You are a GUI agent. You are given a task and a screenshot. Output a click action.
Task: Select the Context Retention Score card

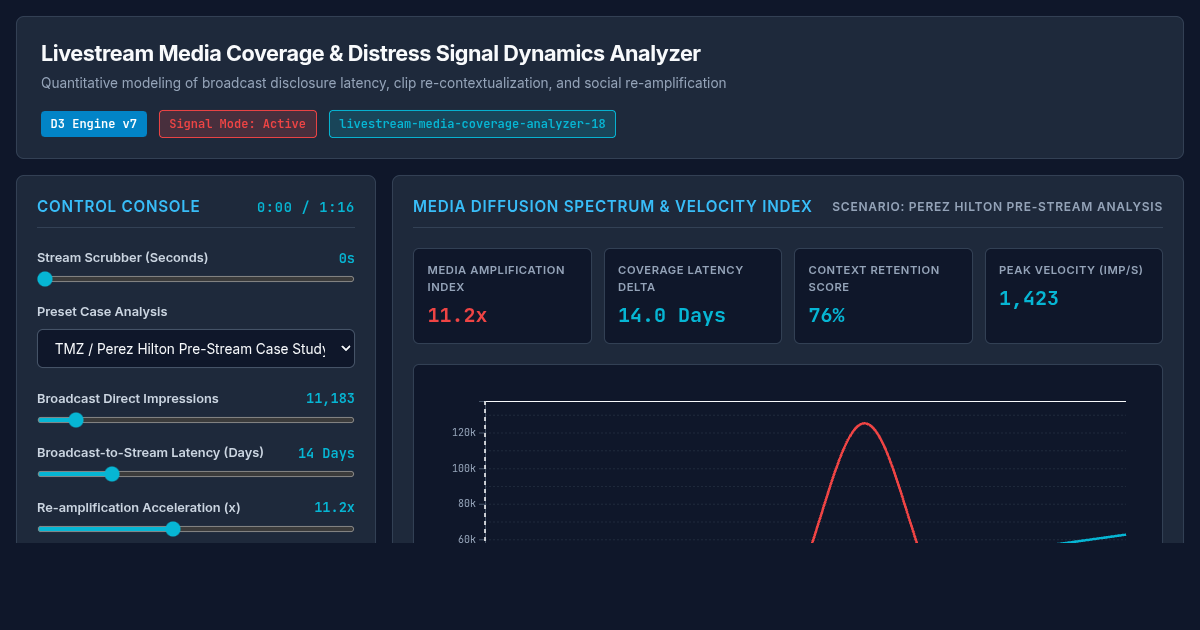tap(883, 296)
